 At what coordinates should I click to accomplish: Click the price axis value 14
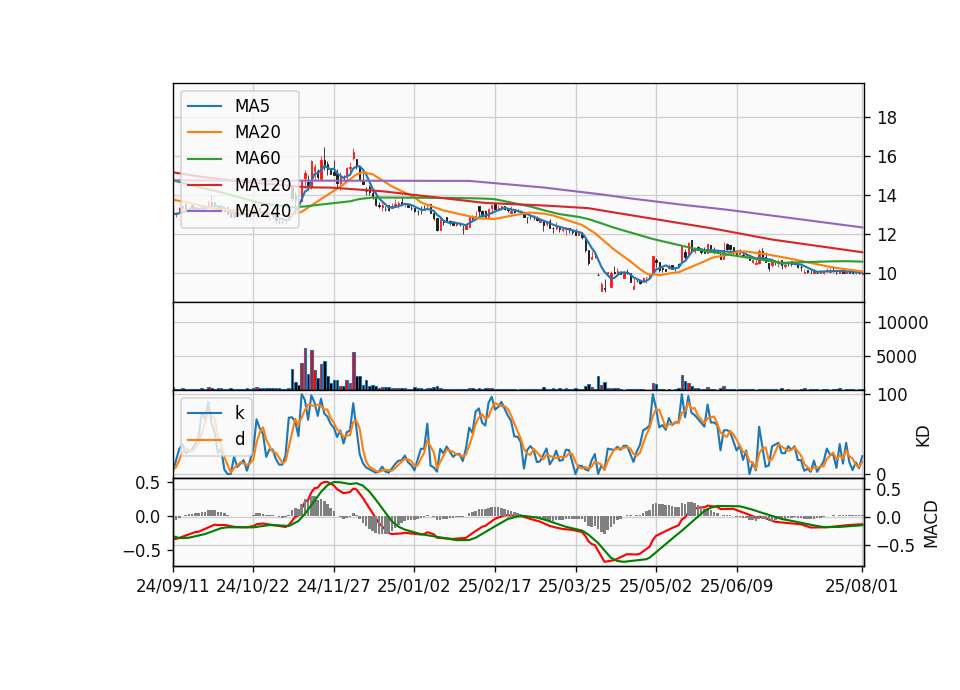(887, 196)
